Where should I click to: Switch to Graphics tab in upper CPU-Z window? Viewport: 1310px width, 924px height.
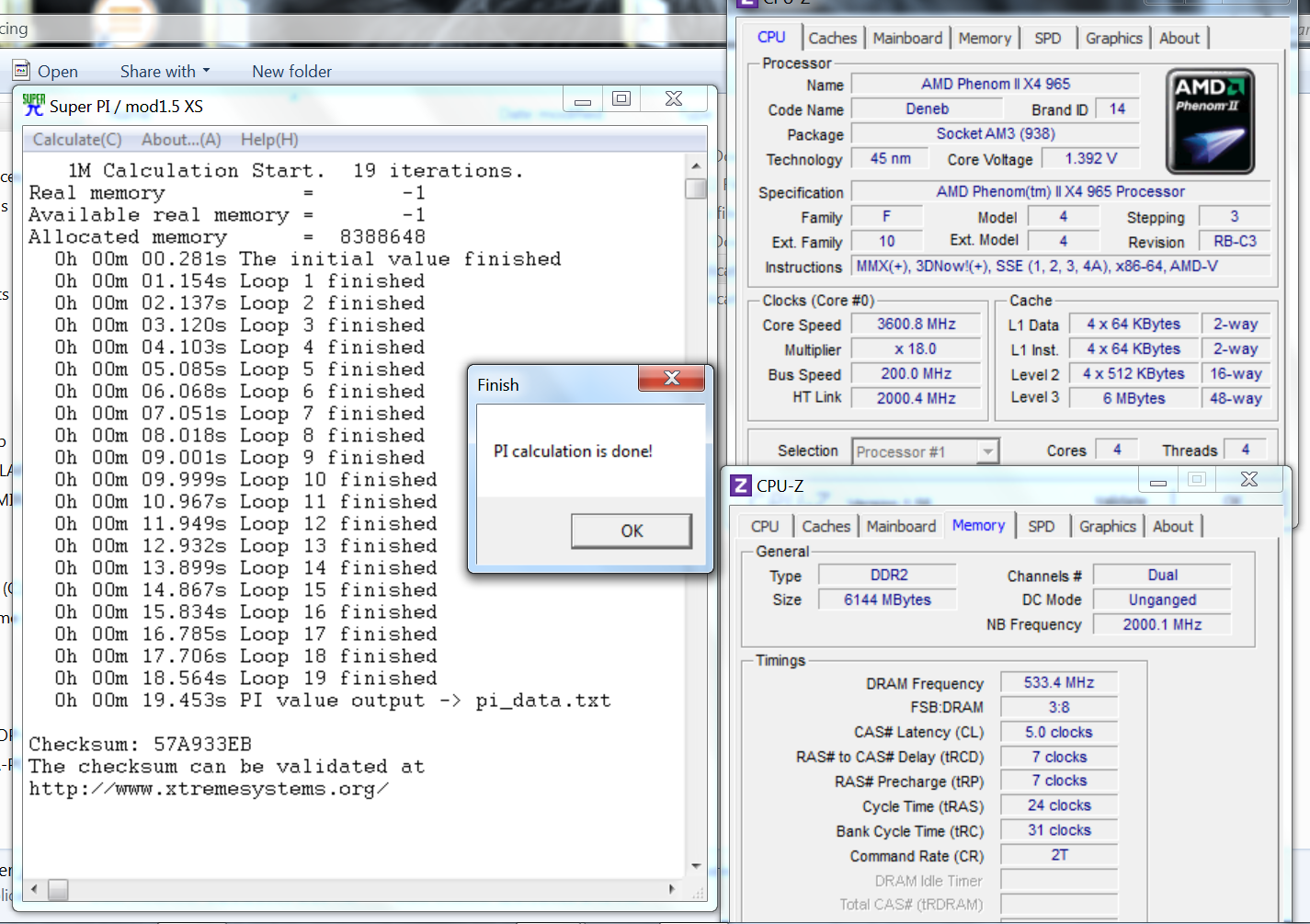[x=1113, y=38]
